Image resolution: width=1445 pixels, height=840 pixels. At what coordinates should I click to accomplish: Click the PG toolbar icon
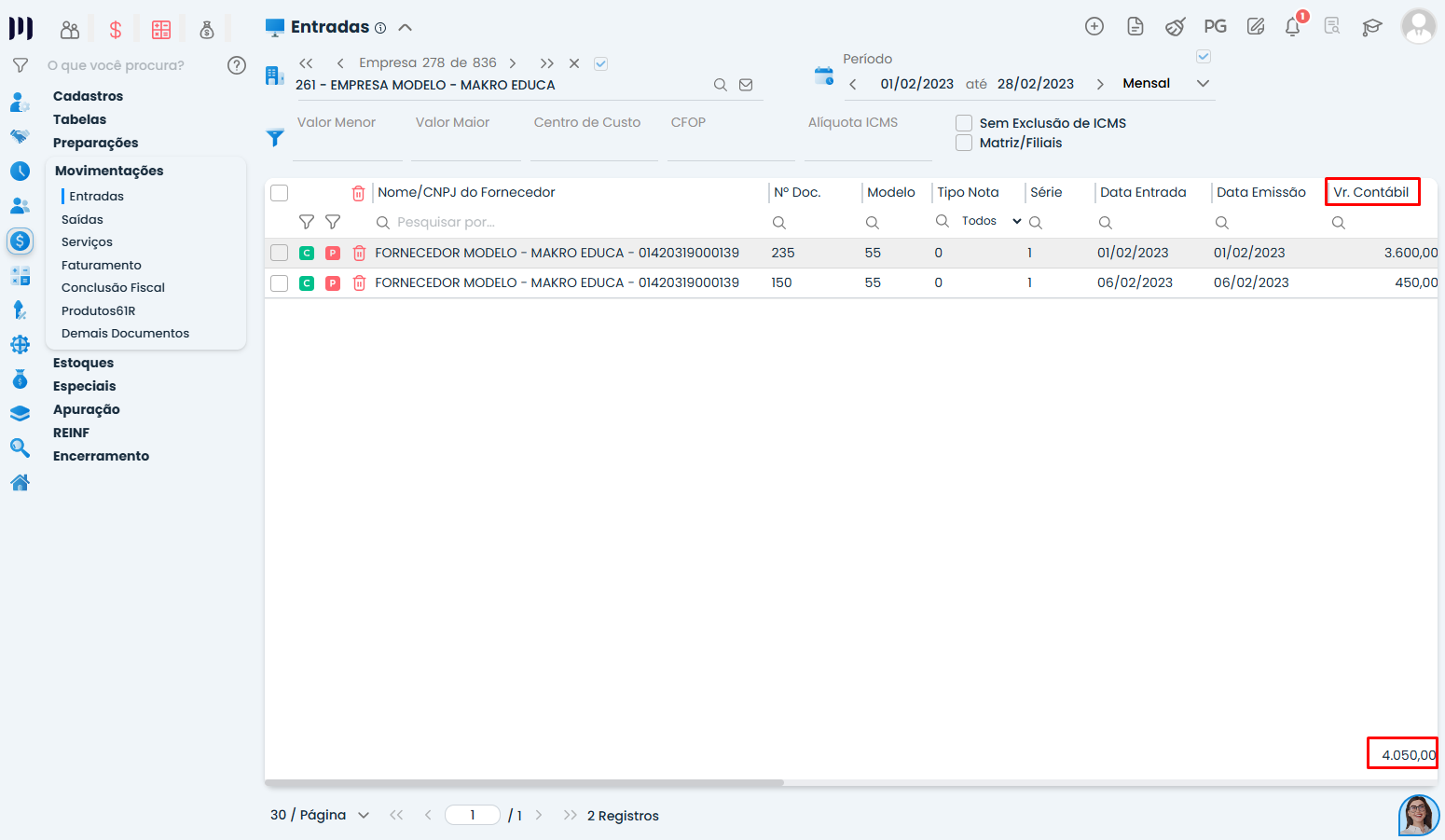(x=1215, y=27)
